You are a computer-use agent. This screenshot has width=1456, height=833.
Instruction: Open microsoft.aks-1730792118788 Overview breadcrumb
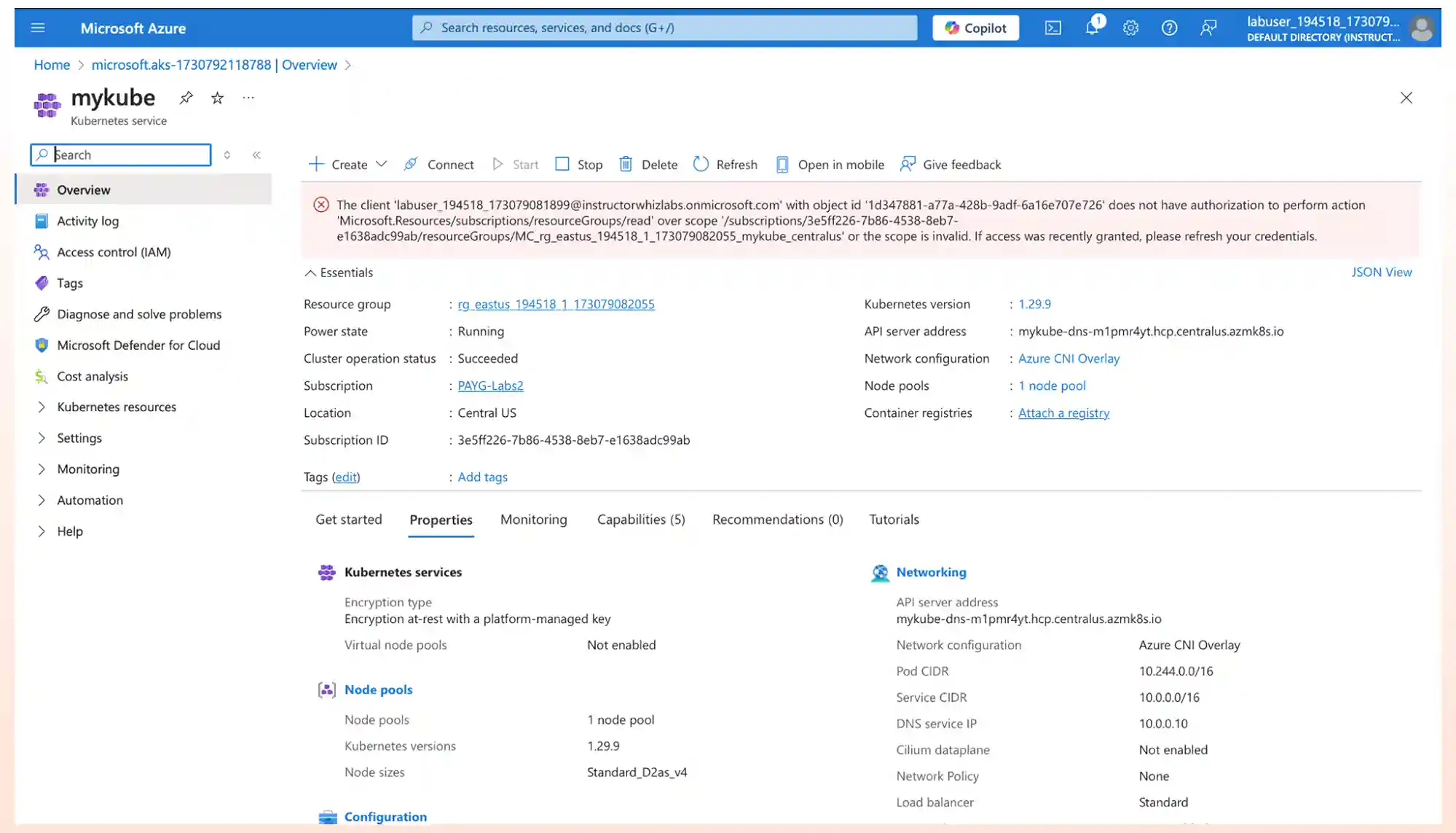click(214, 65)
